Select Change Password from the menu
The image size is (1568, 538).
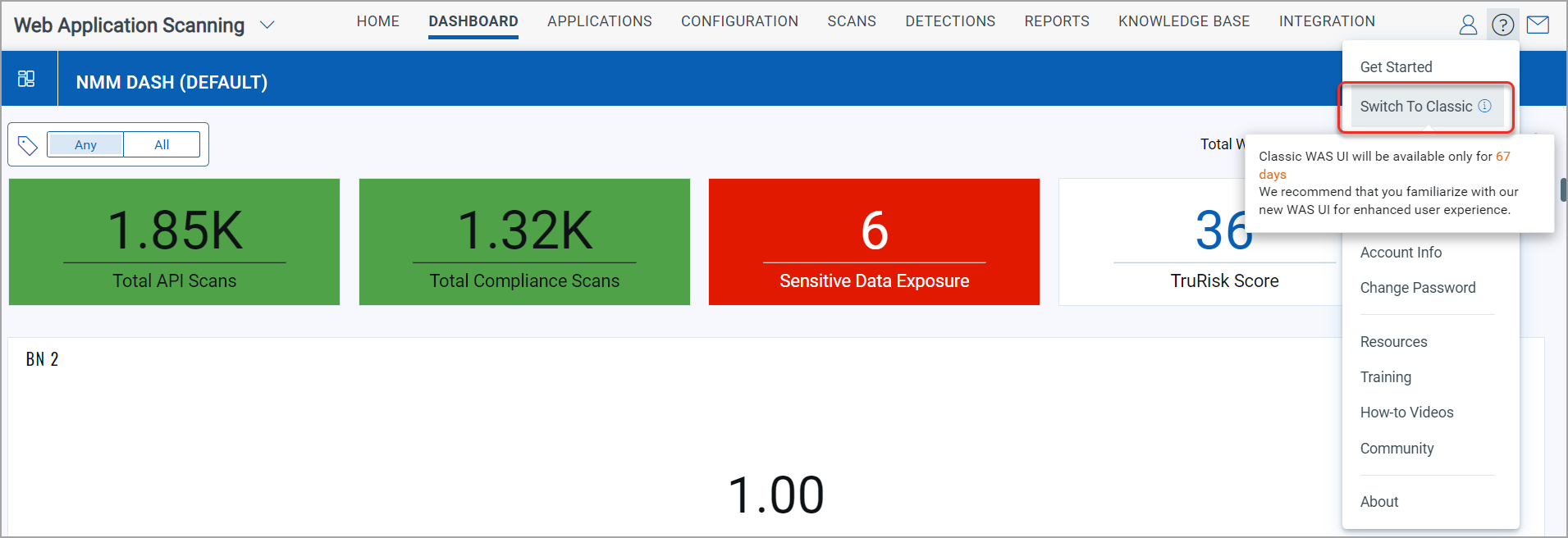coord(1417,288)
